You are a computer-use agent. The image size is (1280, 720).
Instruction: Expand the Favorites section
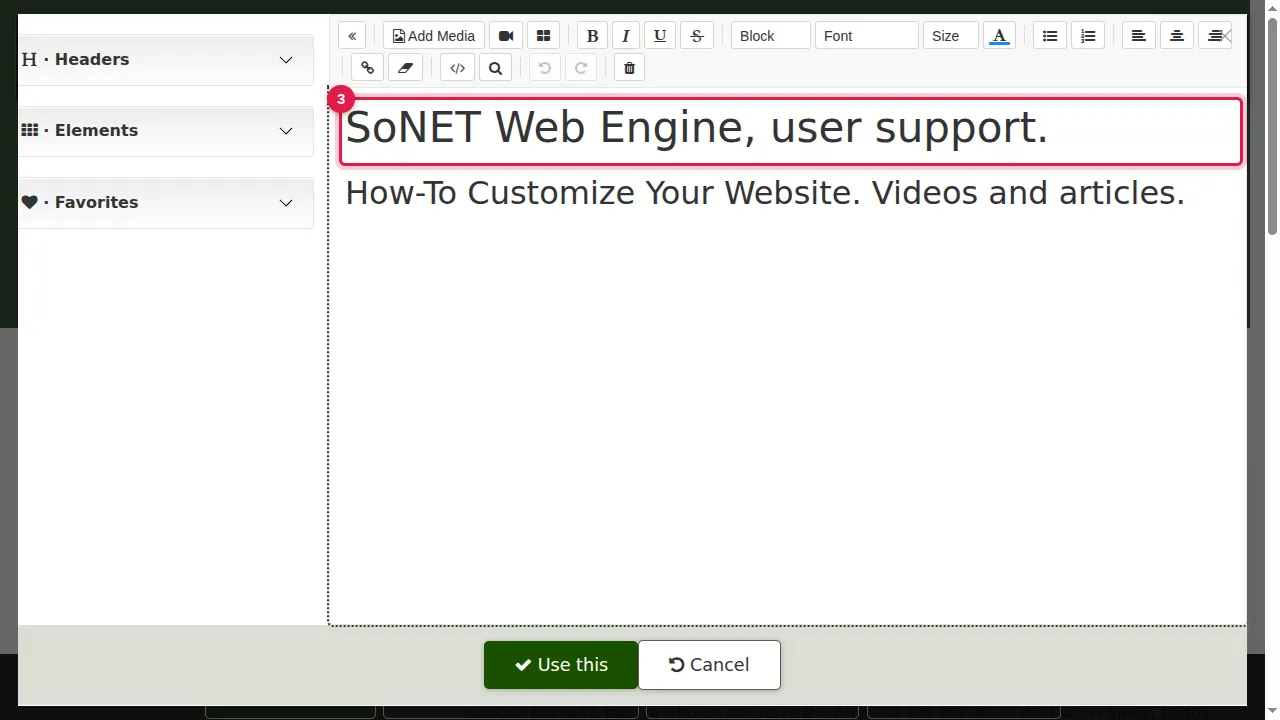click(x=165, y=203)
